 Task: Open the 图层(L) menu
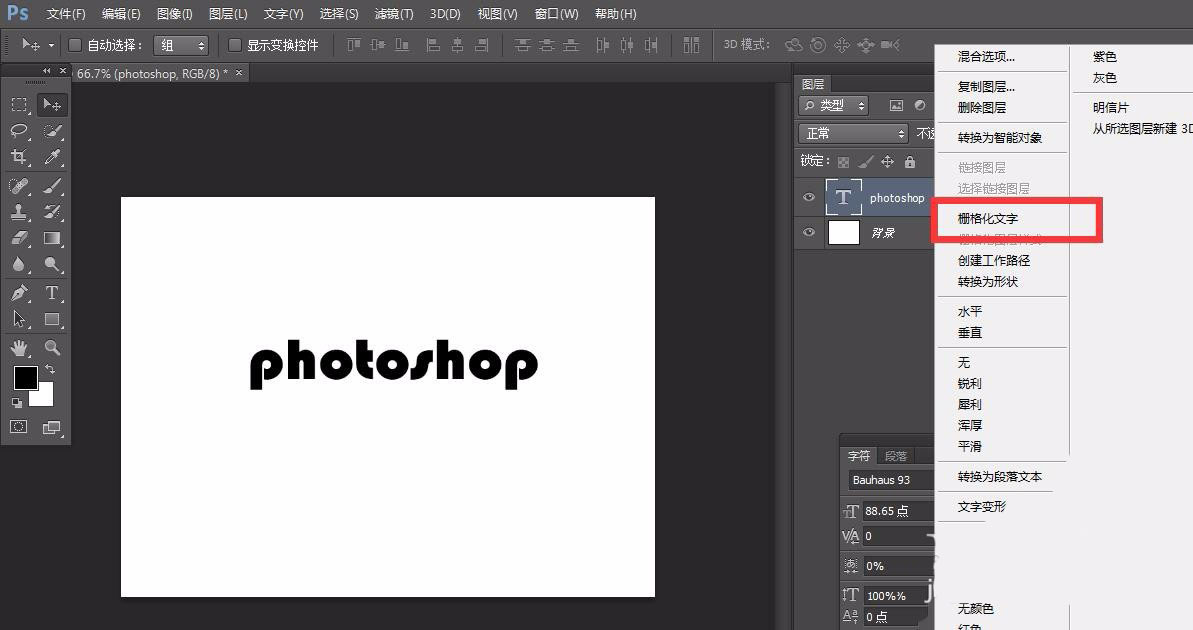click(x=228, y=14)
